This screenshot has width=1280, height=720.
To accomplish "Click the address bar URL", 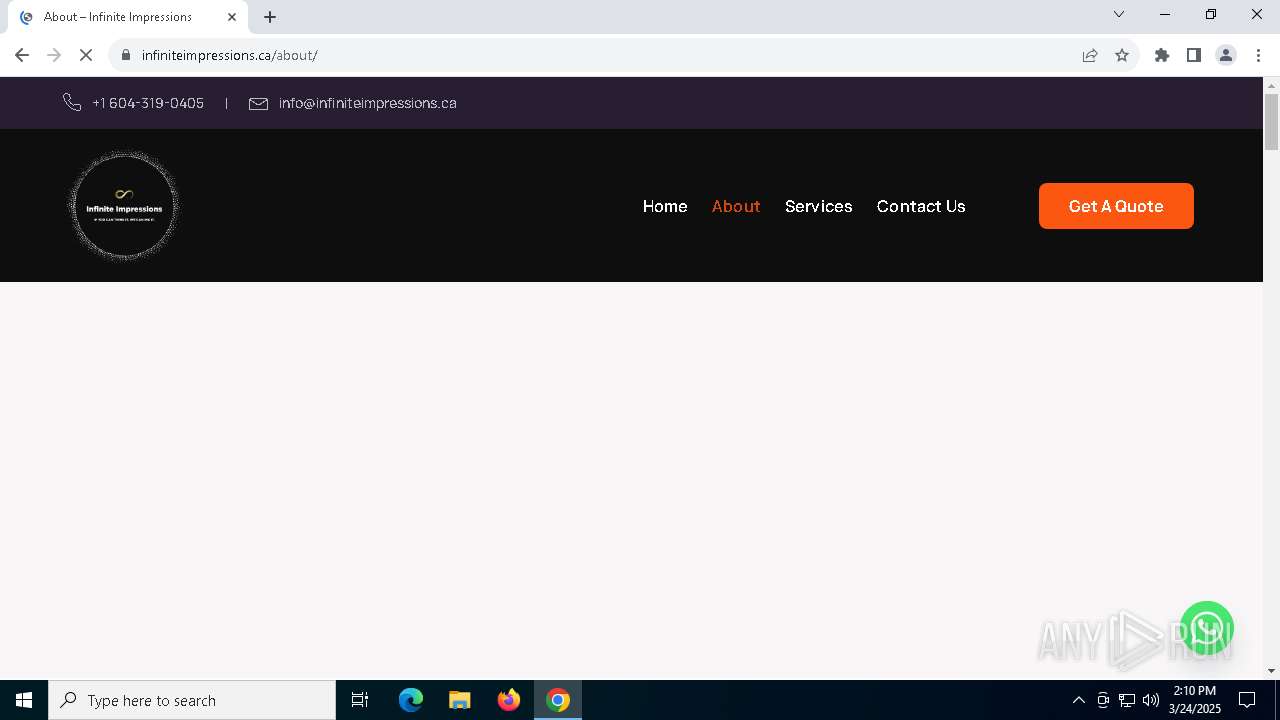I will (229, 55).
